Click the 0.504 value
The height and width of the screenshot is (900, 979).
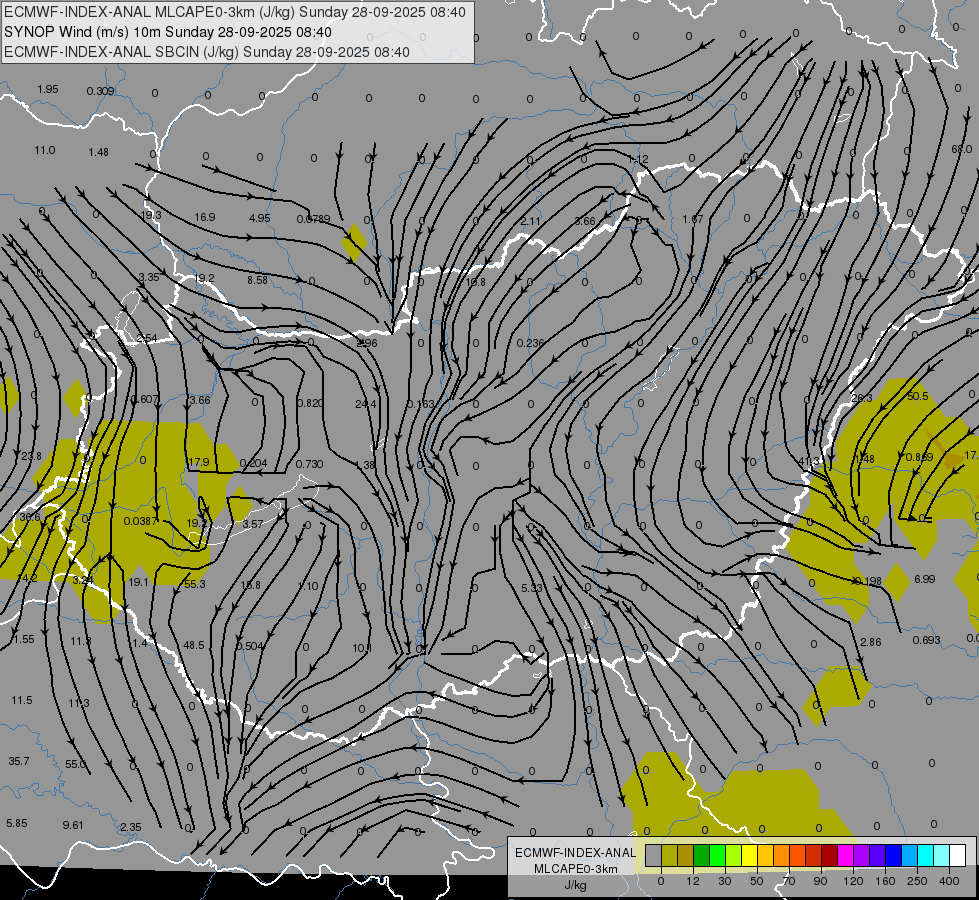click(x=250, y=646)
